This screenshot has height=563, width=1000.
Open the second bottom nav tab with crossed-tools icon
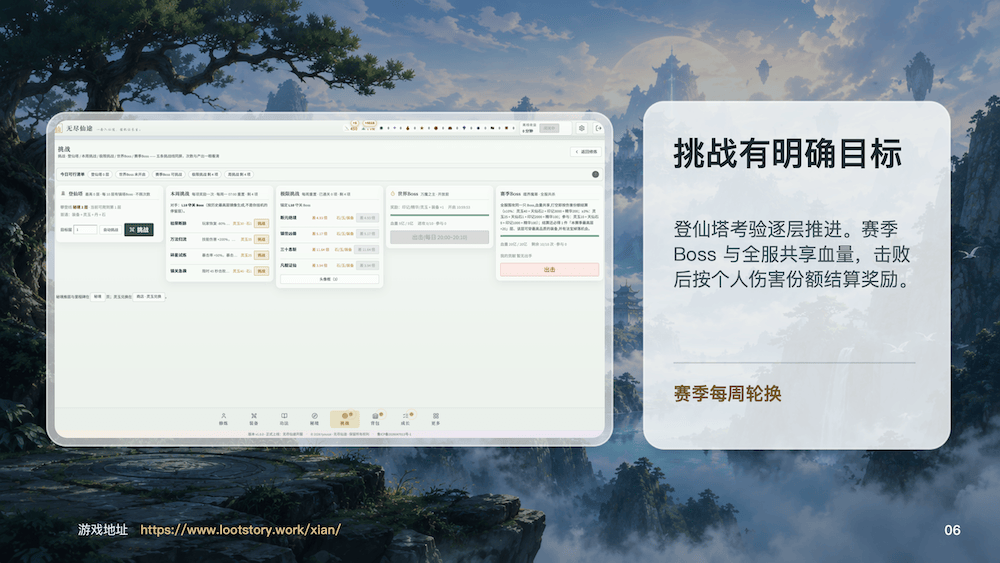click(x=254, y=419)
